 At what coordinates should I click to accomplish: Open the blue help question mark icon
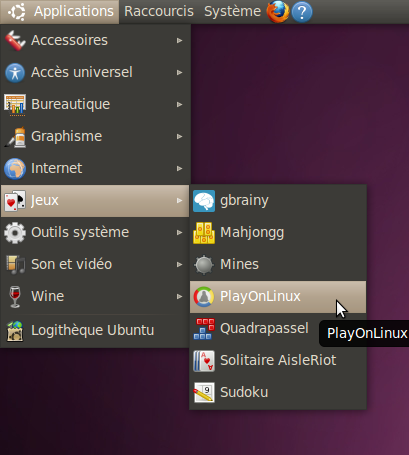[x=302, y=12]
